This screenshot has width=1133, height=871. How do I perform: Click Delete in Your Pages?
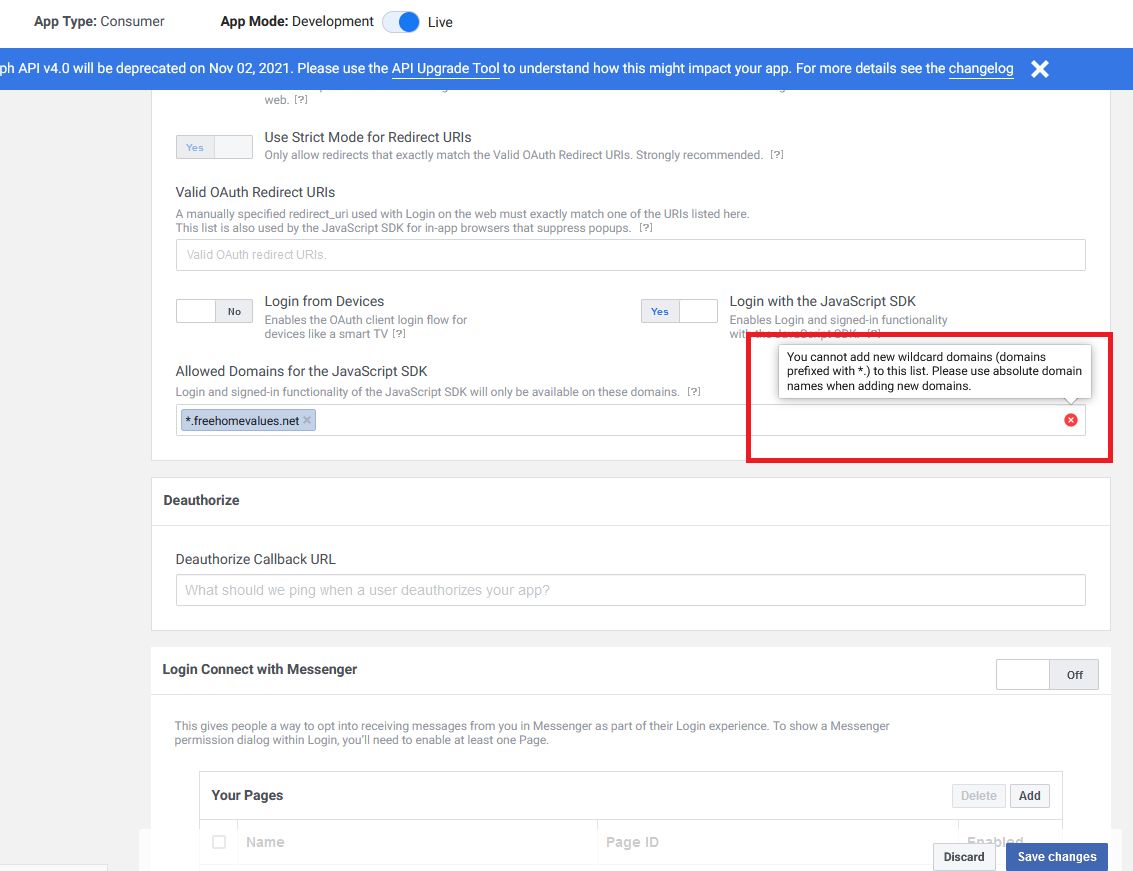point(978,796)
